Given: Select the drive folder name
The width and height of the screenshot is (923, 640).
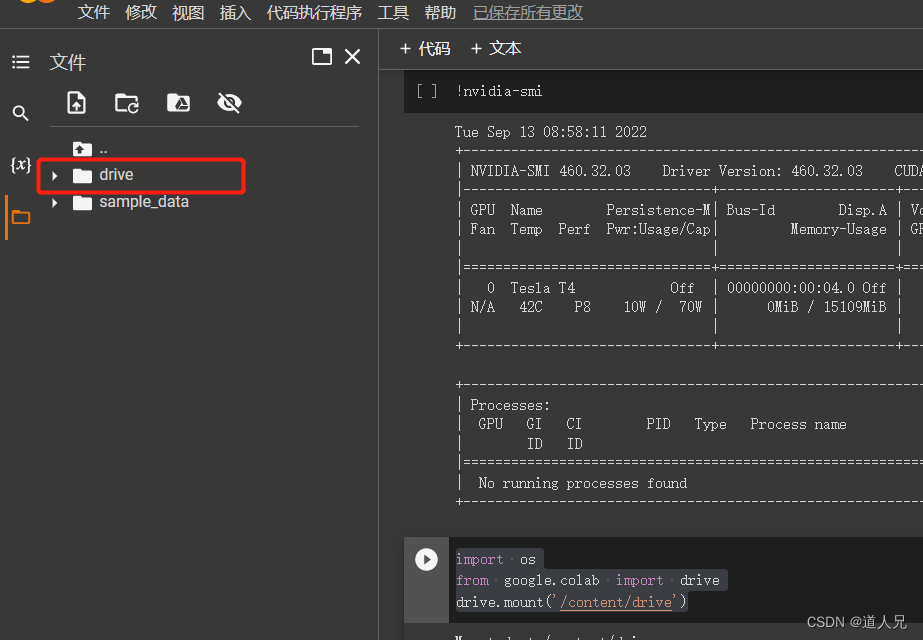Looking at the screenshot, I should [116, 175].
